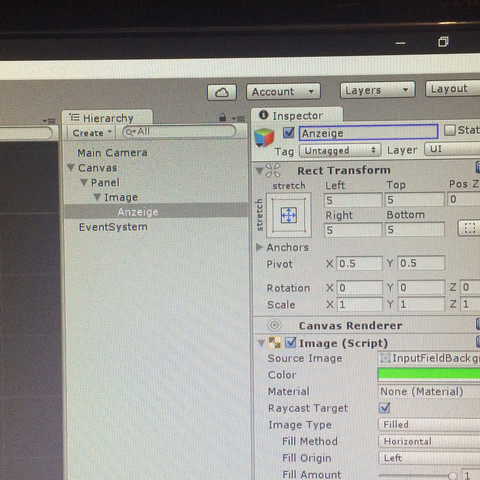Click the Source Image InputFieldBackground field
Image resolution: width=480 pixels, height=480 pixels.
[x=429, y=358]
